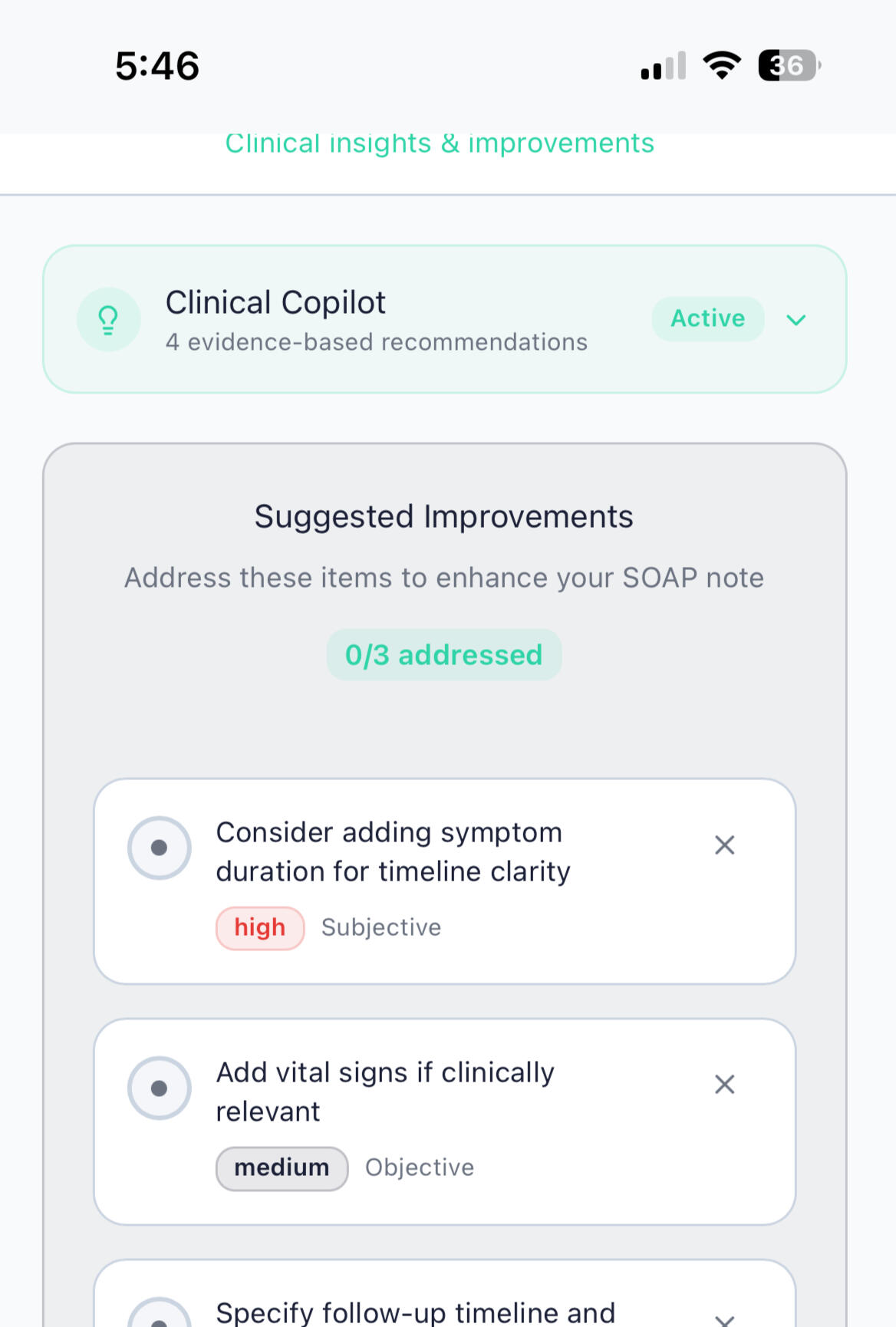Tap the battery indicator icon

[x=789, y=65]
